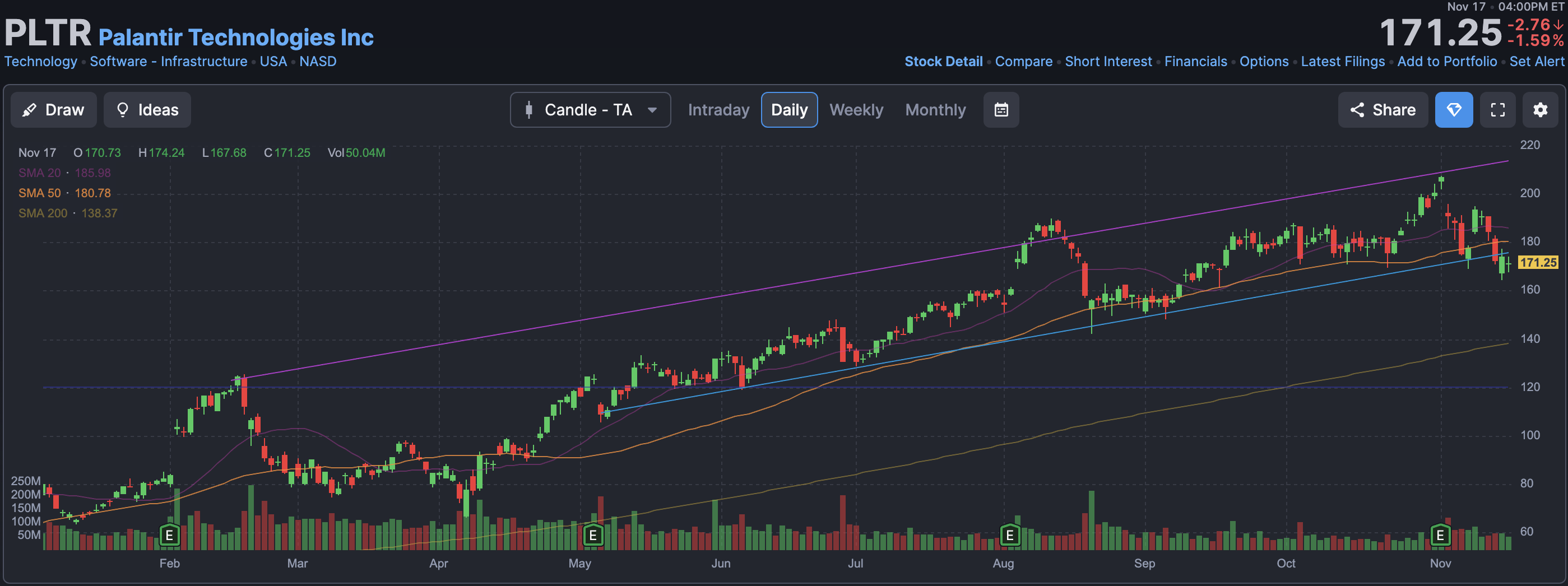Open the Stock Detail link
Image resolution: width=1568 pixels, height=586 pixels.
(x=944, y=62)
